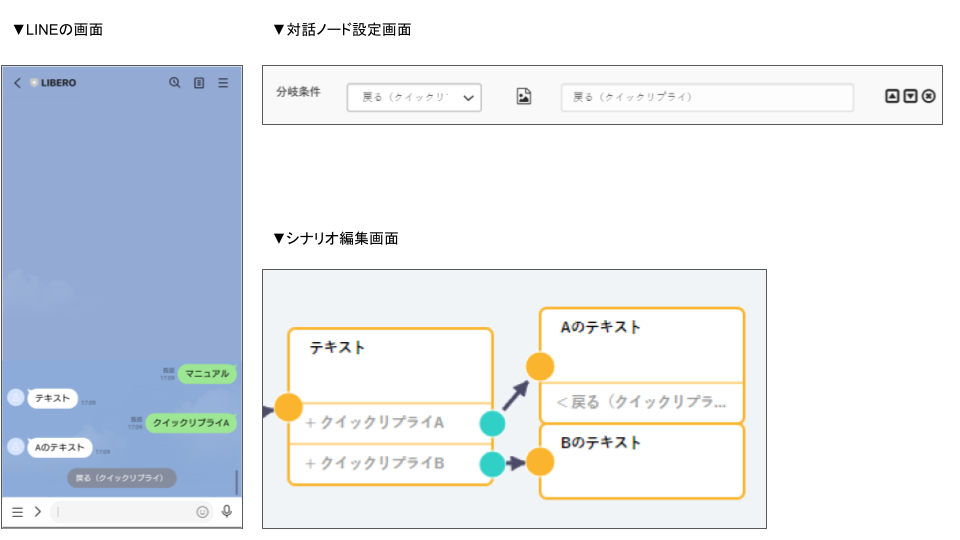960x540 pixels.
Task: Click the image icon beside branch condition dropdown
Action: (x=523, y=97)
